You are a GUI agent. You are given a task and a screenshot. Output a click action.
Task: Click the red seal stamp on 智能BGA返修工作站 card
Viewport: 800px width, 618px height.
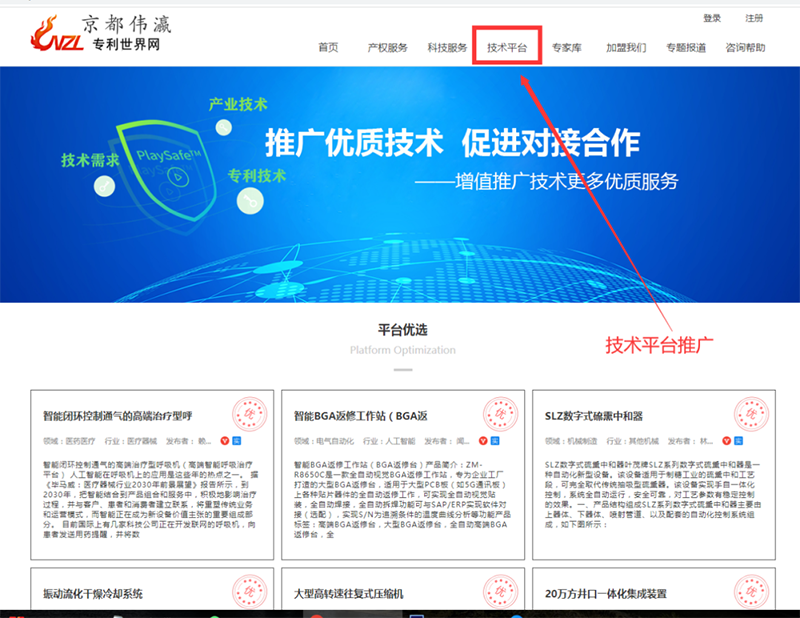point(500,414)
